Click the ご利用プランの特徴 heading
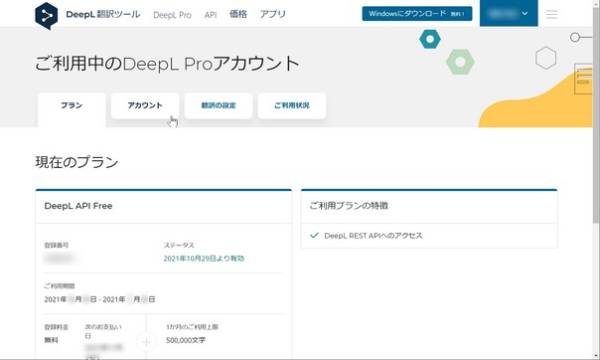 pyautogui.click(x=349, y=206)
